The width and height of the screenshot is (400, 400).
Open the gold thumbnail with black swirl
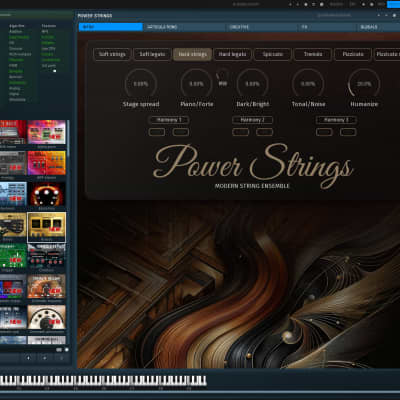tap(13, 226)
